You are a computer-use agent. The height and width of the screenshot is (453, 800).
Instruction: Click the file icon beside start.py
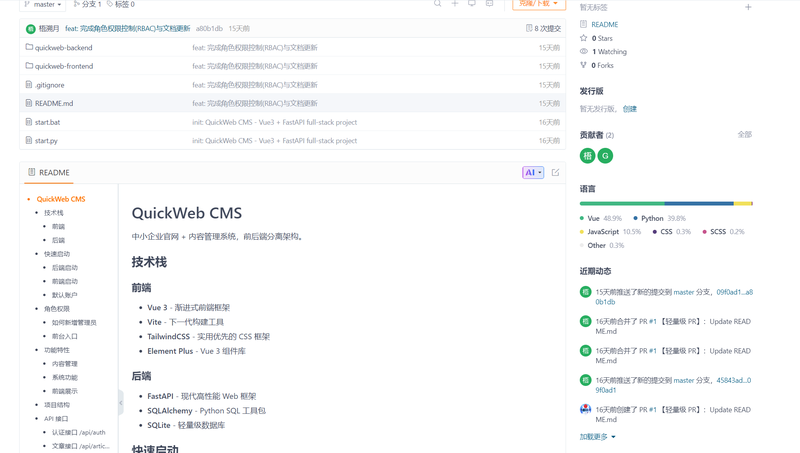click(29, 140)
